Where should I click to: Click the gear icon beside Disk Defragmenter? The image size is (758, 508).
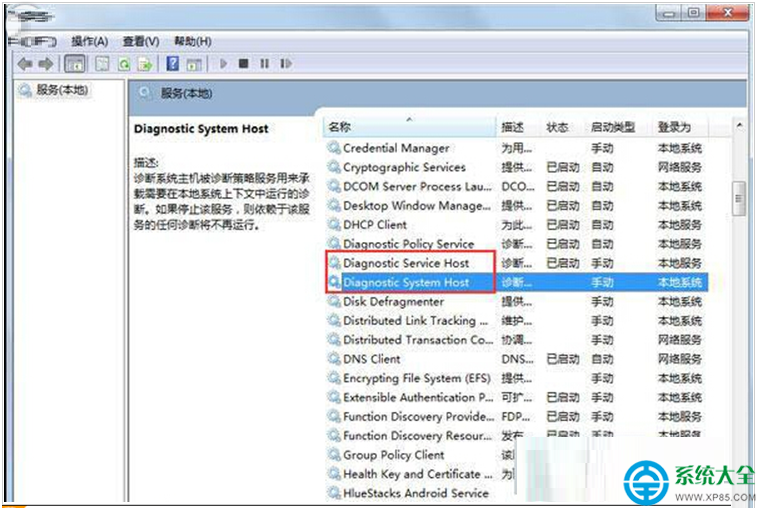pyautogui.click(x=334, y=301)
